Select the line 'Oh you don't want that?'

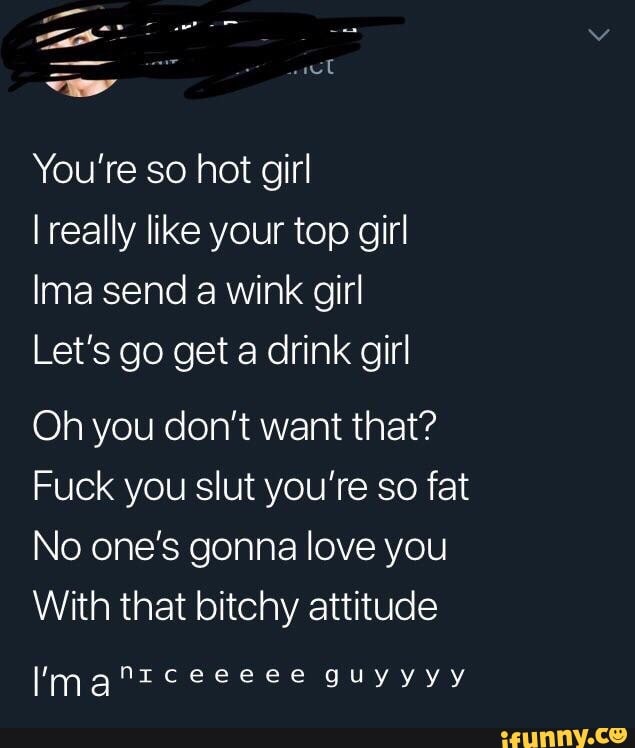[x=235, y=426]
